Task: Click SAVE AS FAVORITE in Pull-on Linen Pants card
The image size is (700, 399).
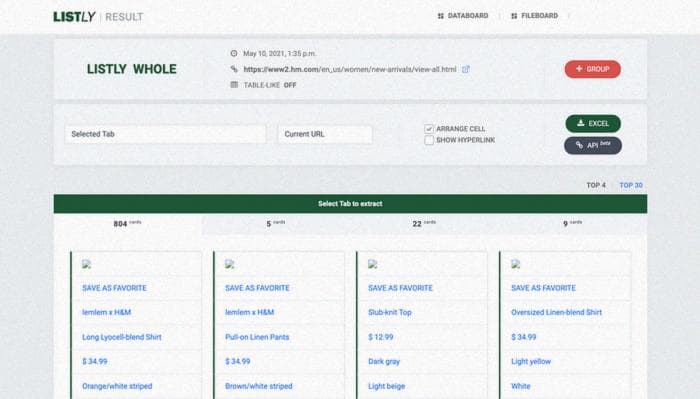Action: (257, 288)
